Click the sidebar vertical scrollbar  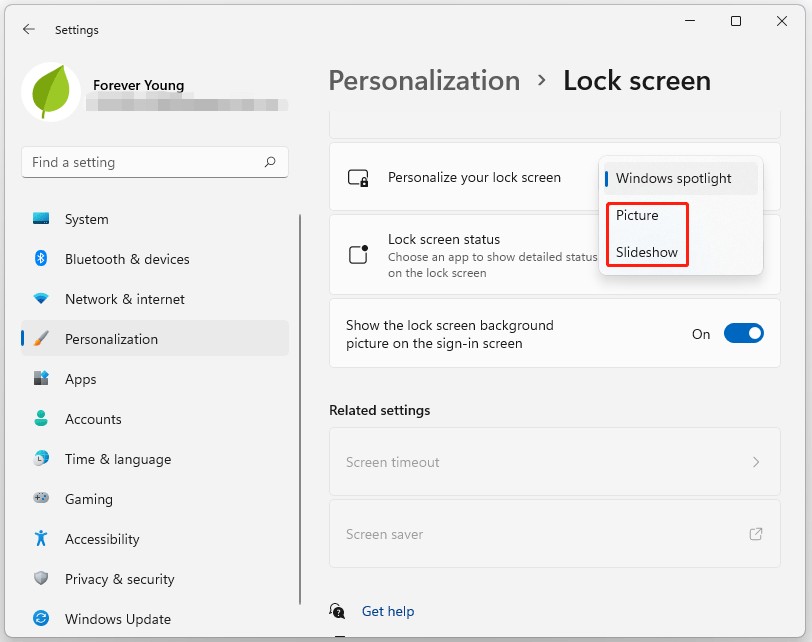[x=300, y=409]
